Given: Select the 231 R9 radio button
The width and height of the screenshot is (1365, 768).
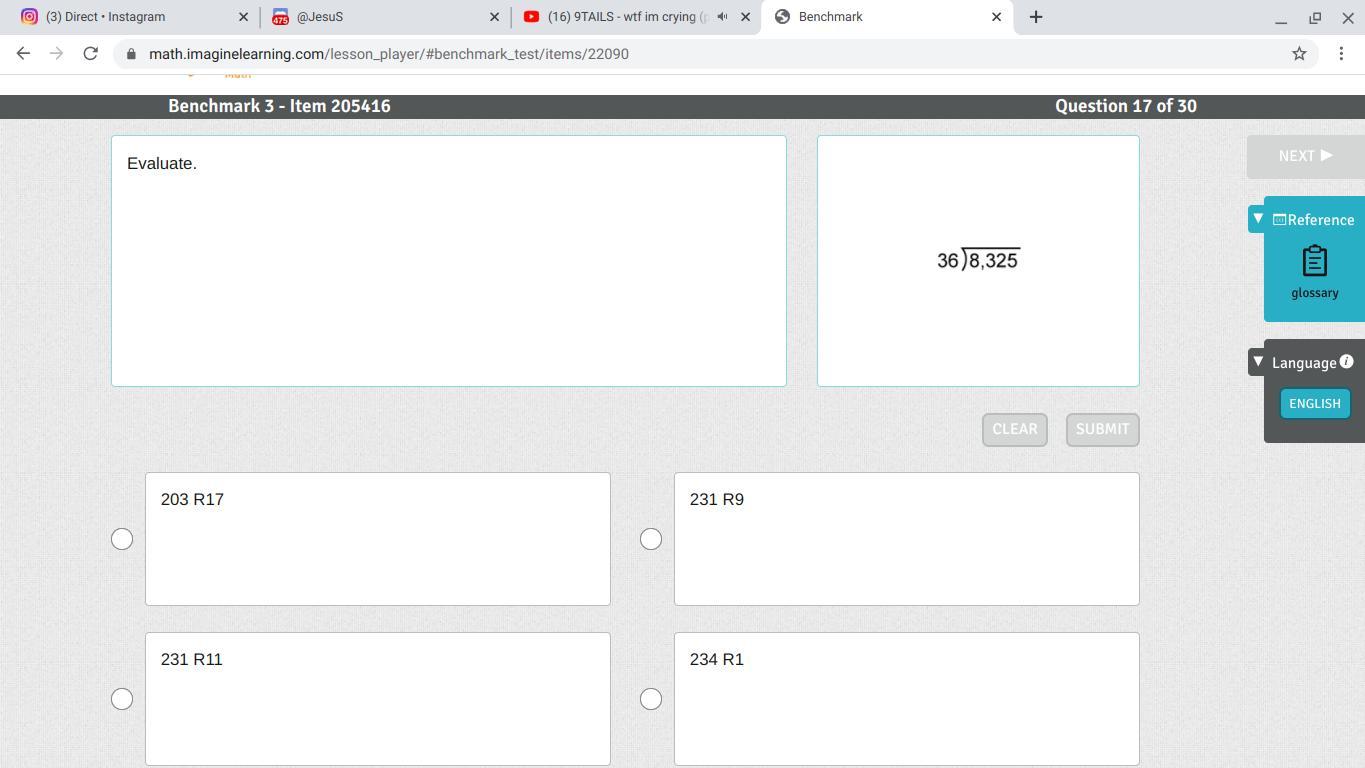Looking at the screenshot, I should pos(651,539).
